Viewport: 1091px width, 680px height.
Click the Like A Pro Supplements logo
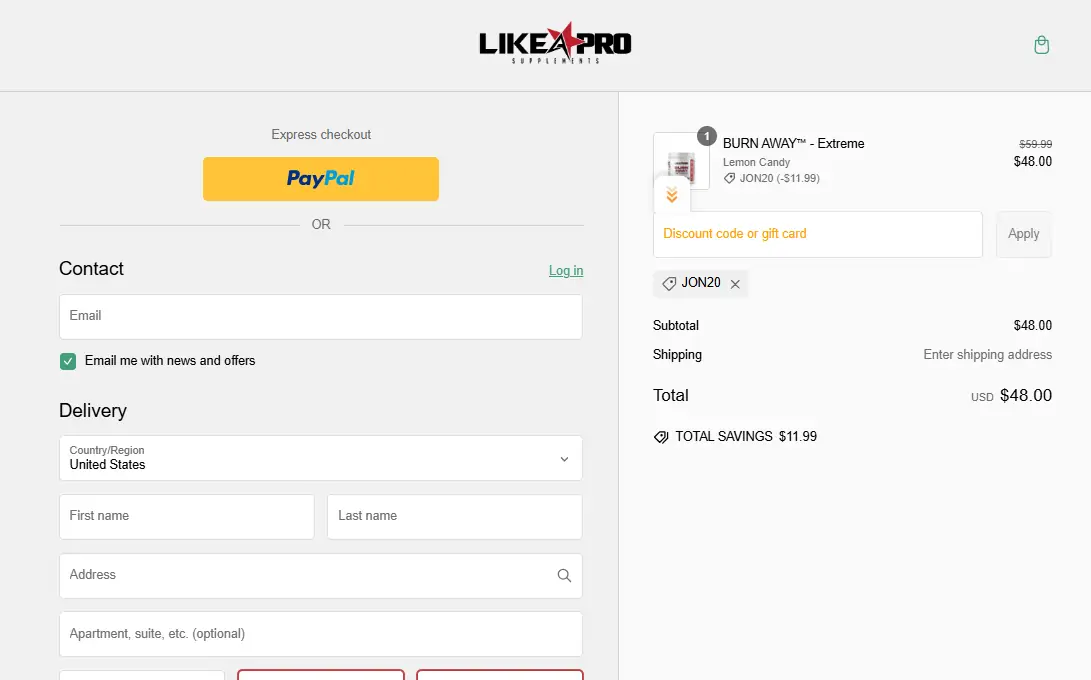click(x=555, y=44)
